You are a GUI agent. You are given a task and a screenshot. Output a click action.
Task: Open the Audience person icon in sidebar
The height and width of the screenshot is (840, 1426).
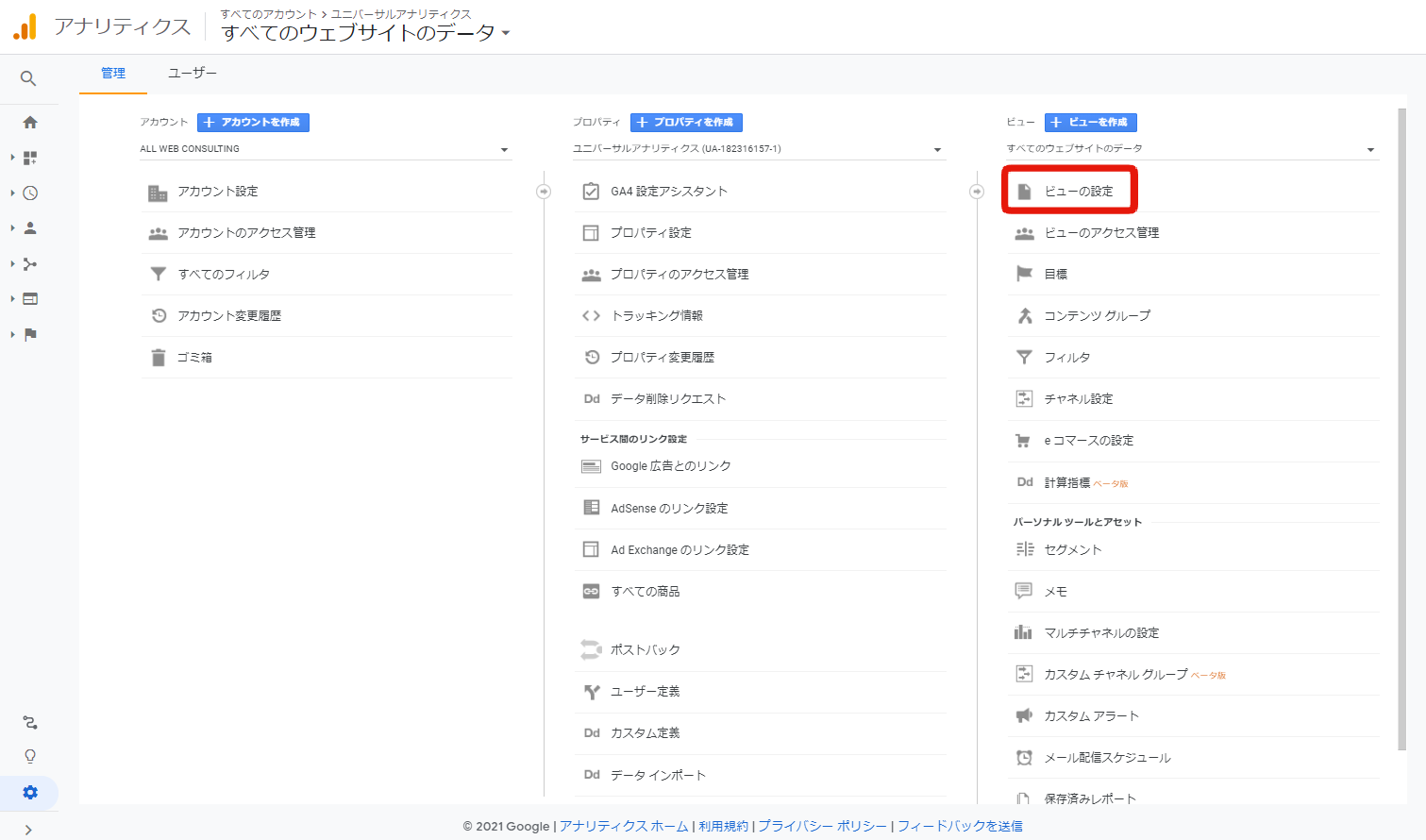[x=30, y=228]
